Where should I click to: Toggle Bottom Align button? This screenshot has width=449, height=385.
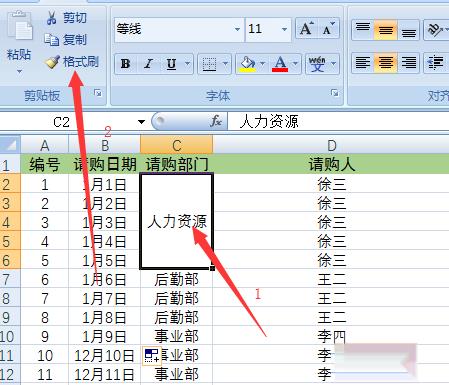pyautogui.click(x=408, y=29)
